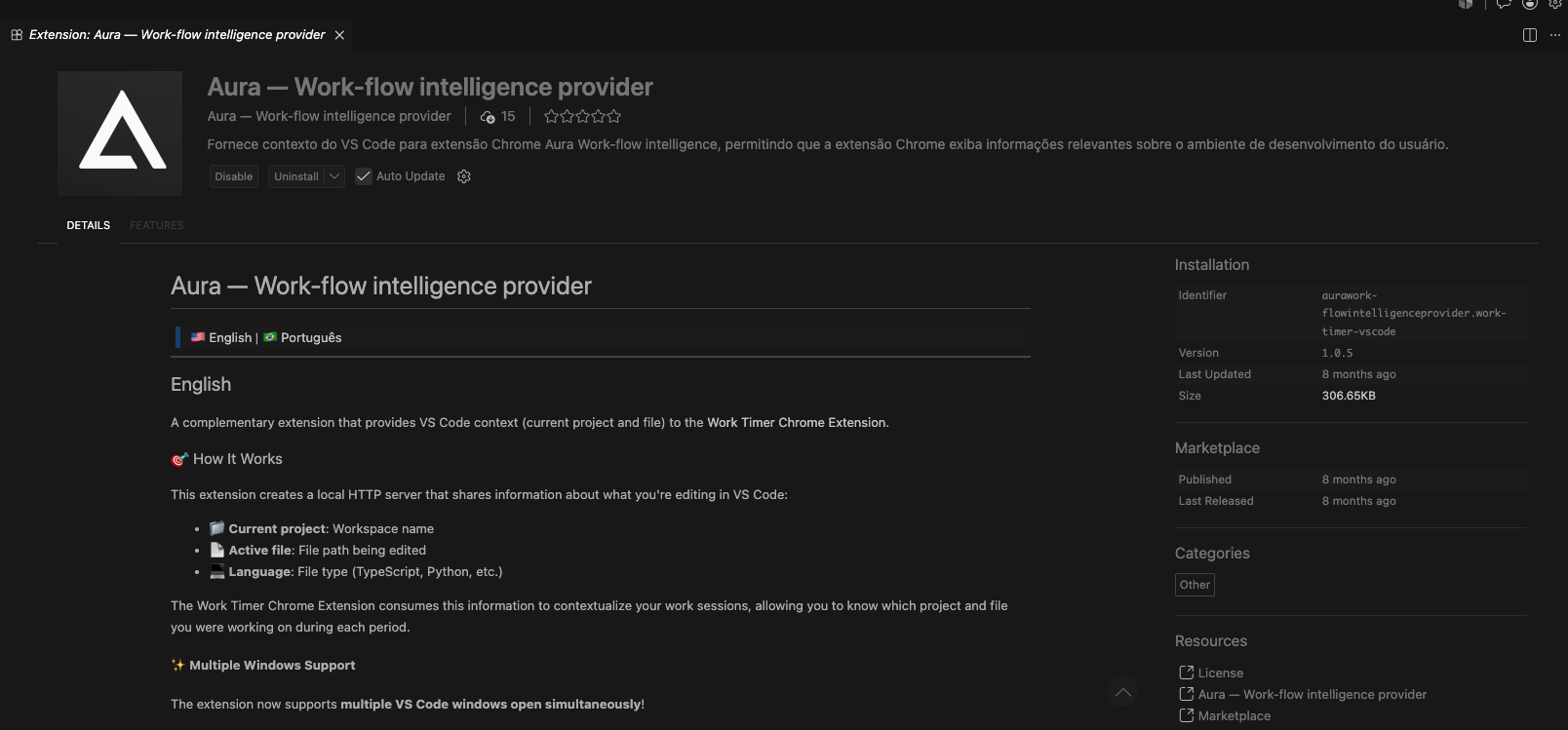
Task: Open the Work Timer Chrome Extension link
Action: (797, 423)
